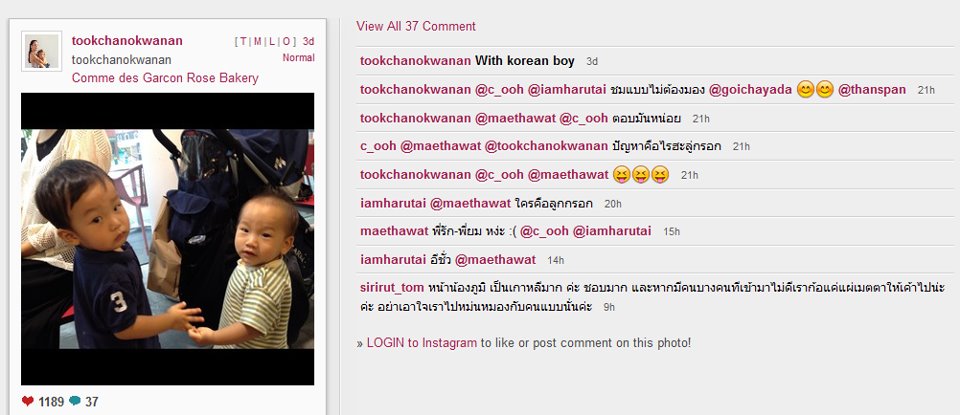This screenshot has height=415, width=960.
Task: Open the @thanspan mention
Action: 871,89
